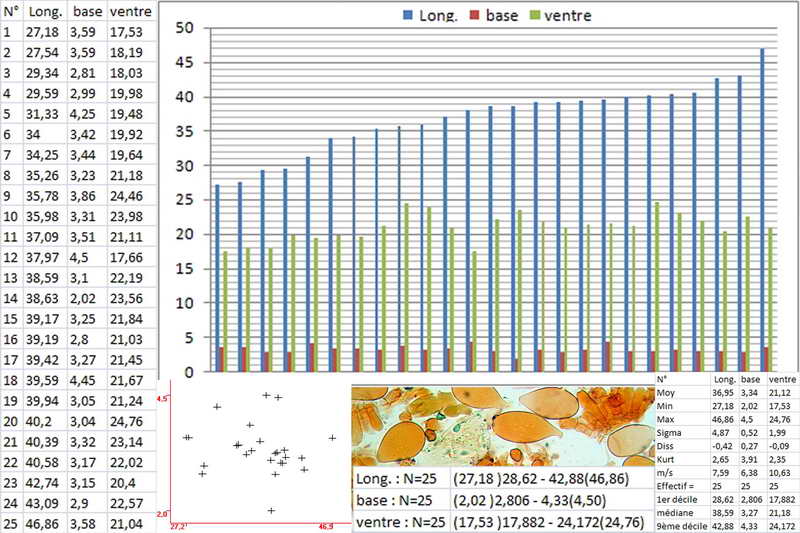The image size is (800, 533).
Task: Click the '9ème décile' row label
Action: 682,526
